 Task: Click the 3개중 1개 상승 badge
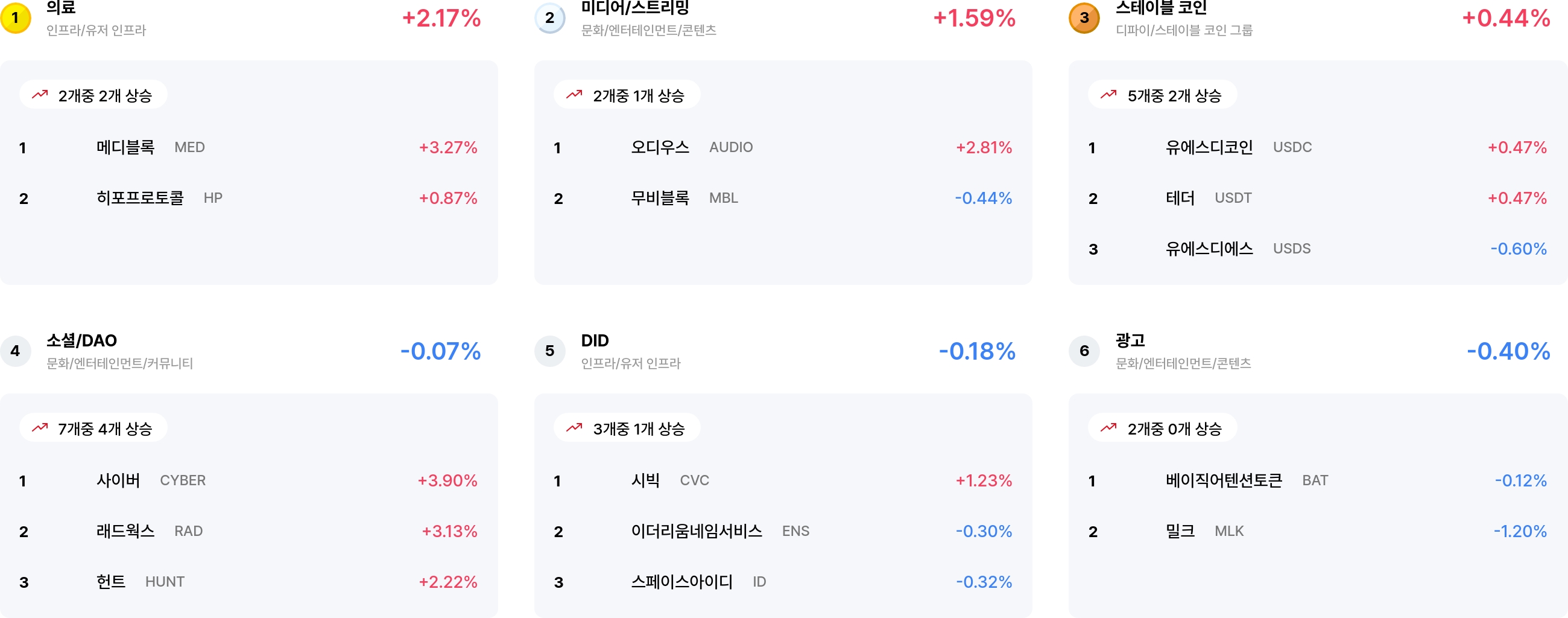coord(627,428)
